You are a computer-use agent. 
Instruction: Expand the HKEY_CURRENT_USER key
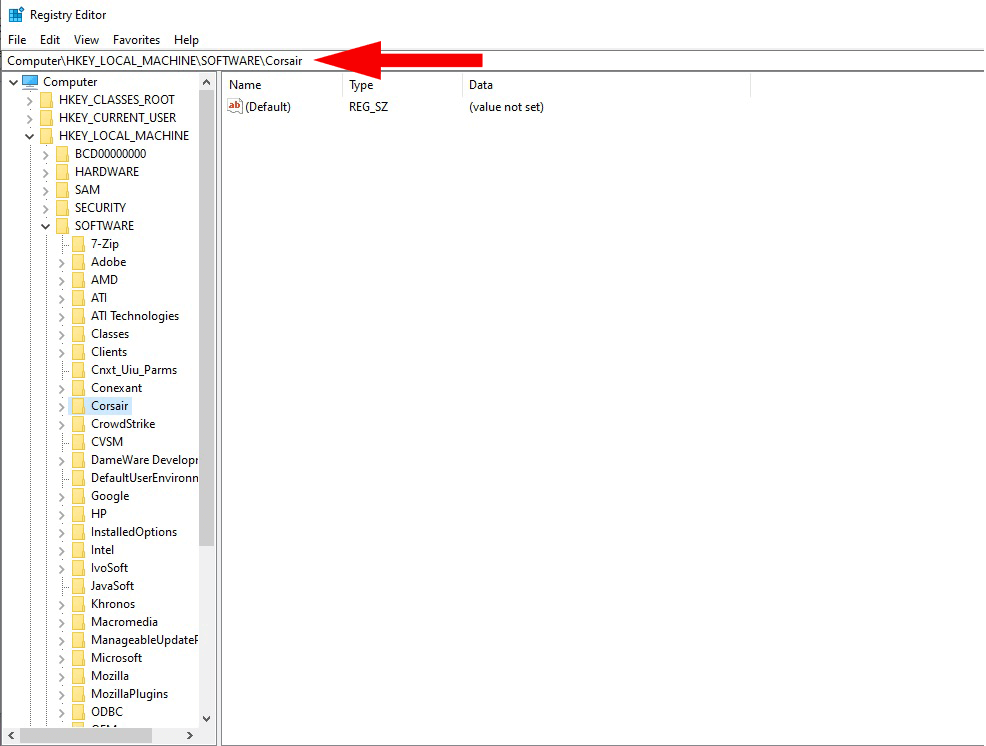click(29, 118)
